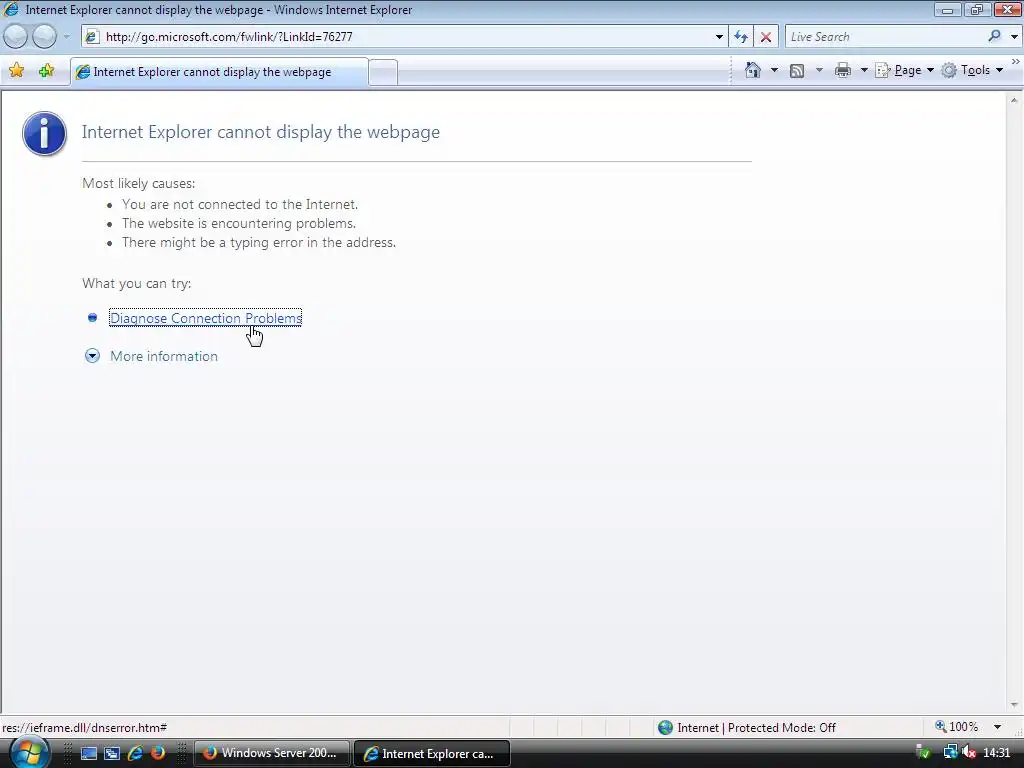Click Switch between windows quick launch icon
The height and width of the screenshot is (768, 1024).
(x=112, y=754)
